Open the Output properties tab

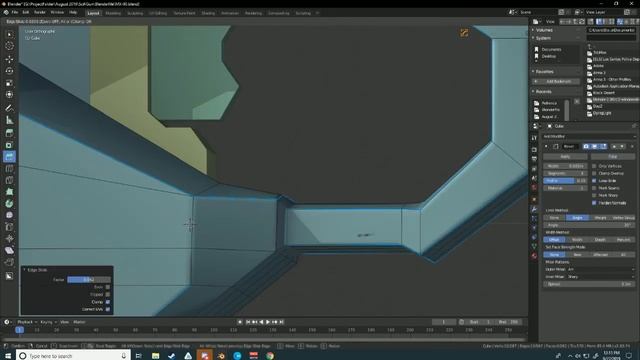click(534, 159)
